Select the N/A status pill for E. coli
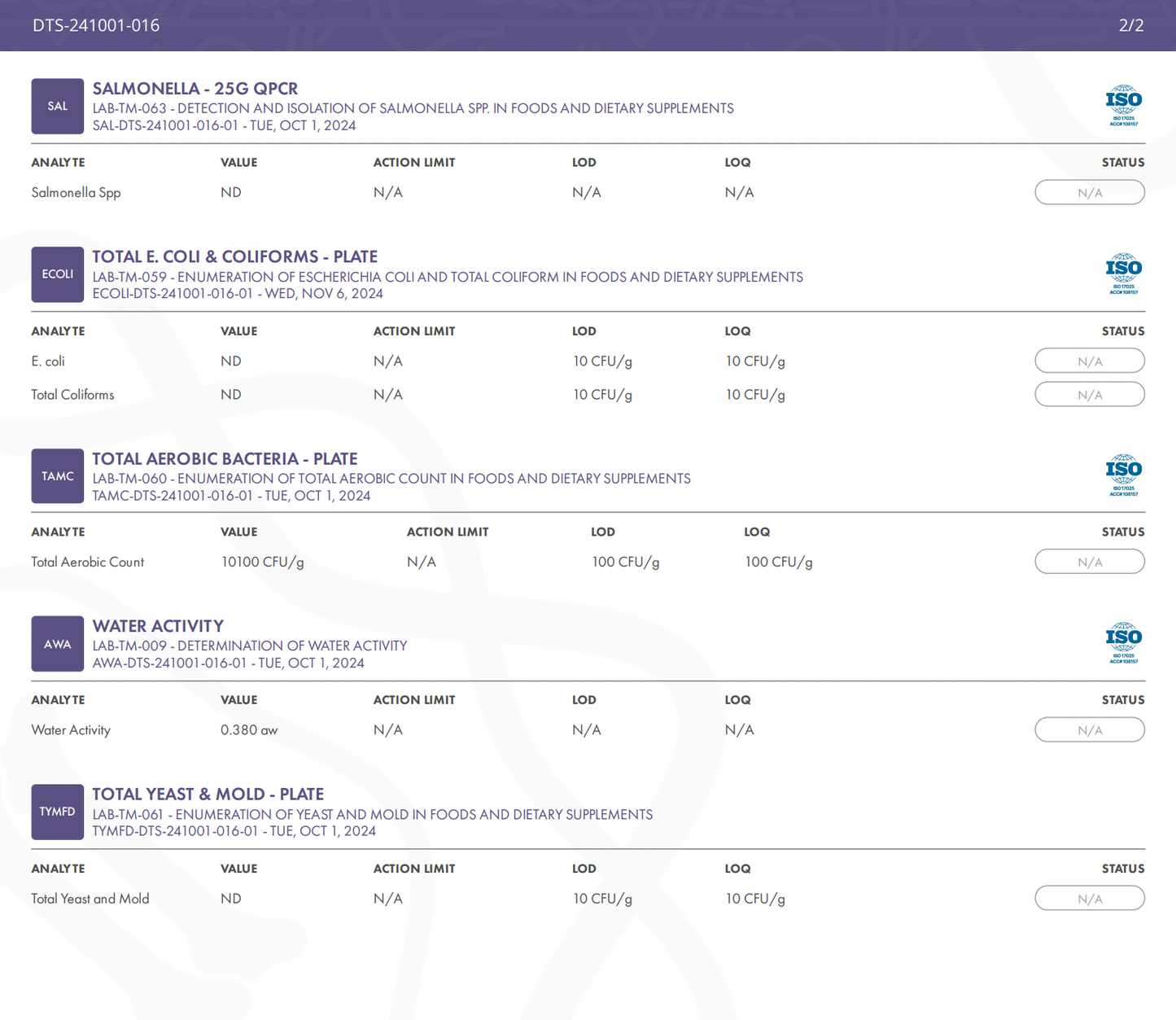Screen dimensions: 1176x1020 [x=1089, y=361]
